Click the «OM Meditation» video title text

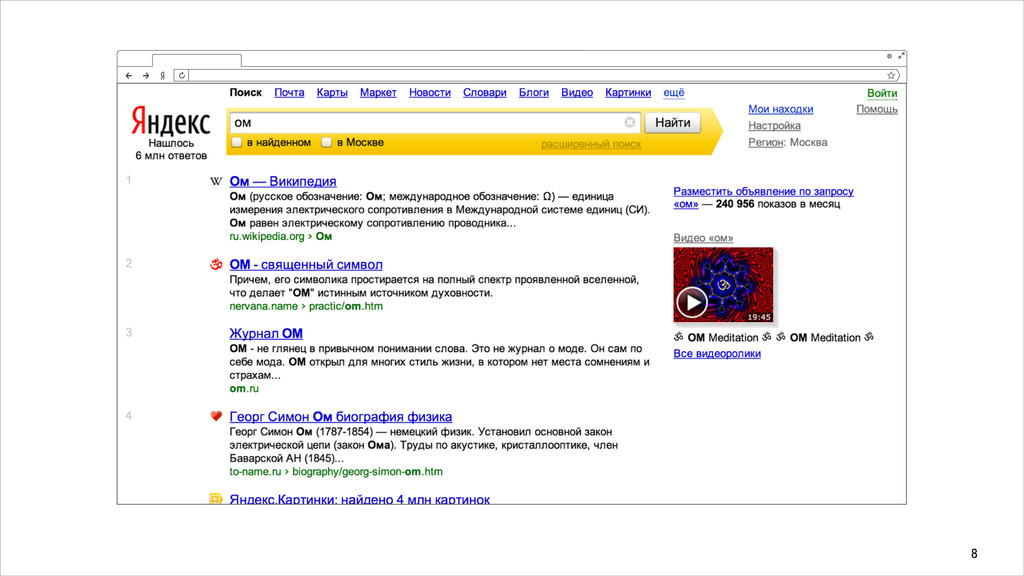(x=773, y=338)
